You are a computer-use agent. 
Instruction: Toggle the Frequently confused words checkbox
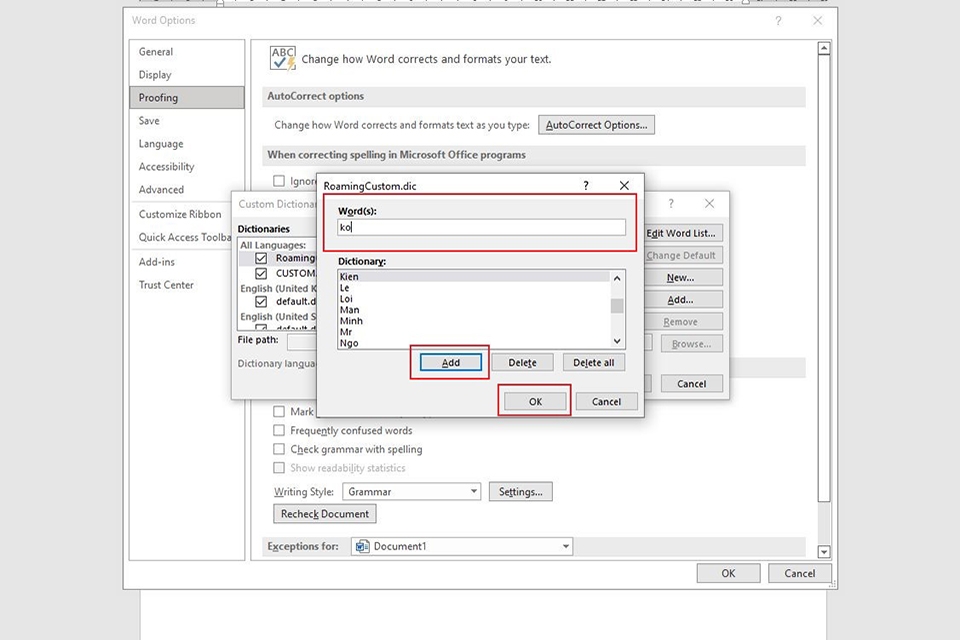point(279,430)
